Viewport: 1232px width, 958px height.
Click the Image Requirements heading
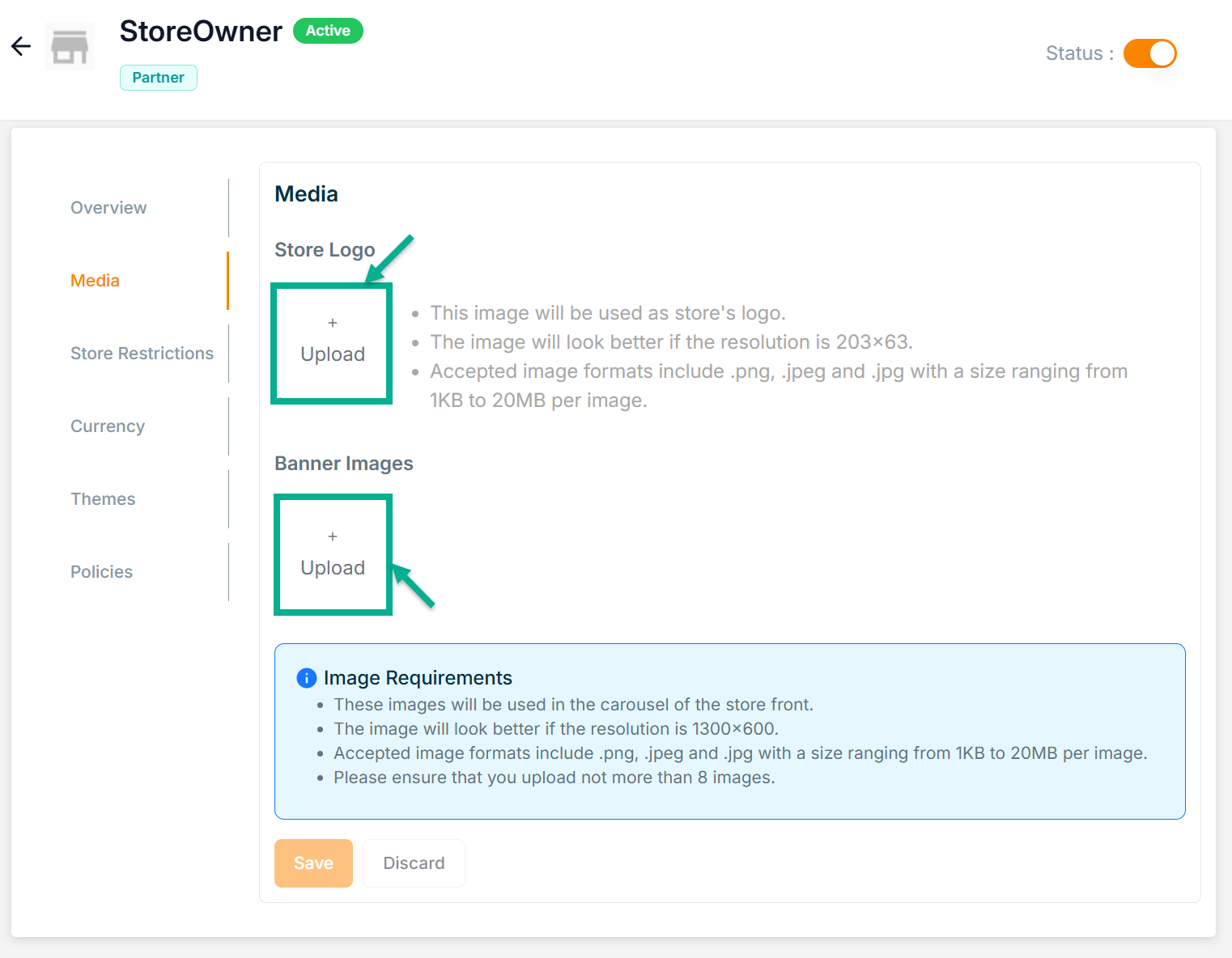click(418, 678)
